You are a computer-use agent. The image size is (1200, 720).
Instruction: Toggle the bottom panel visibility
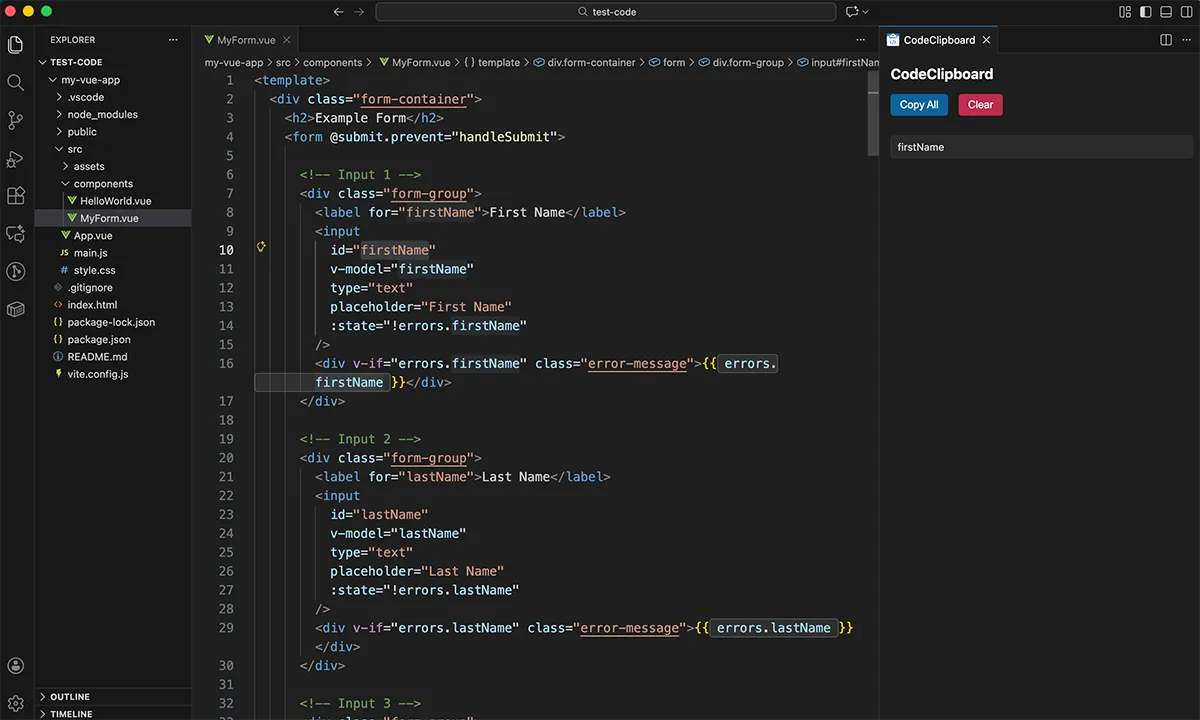pos(1165,12)
